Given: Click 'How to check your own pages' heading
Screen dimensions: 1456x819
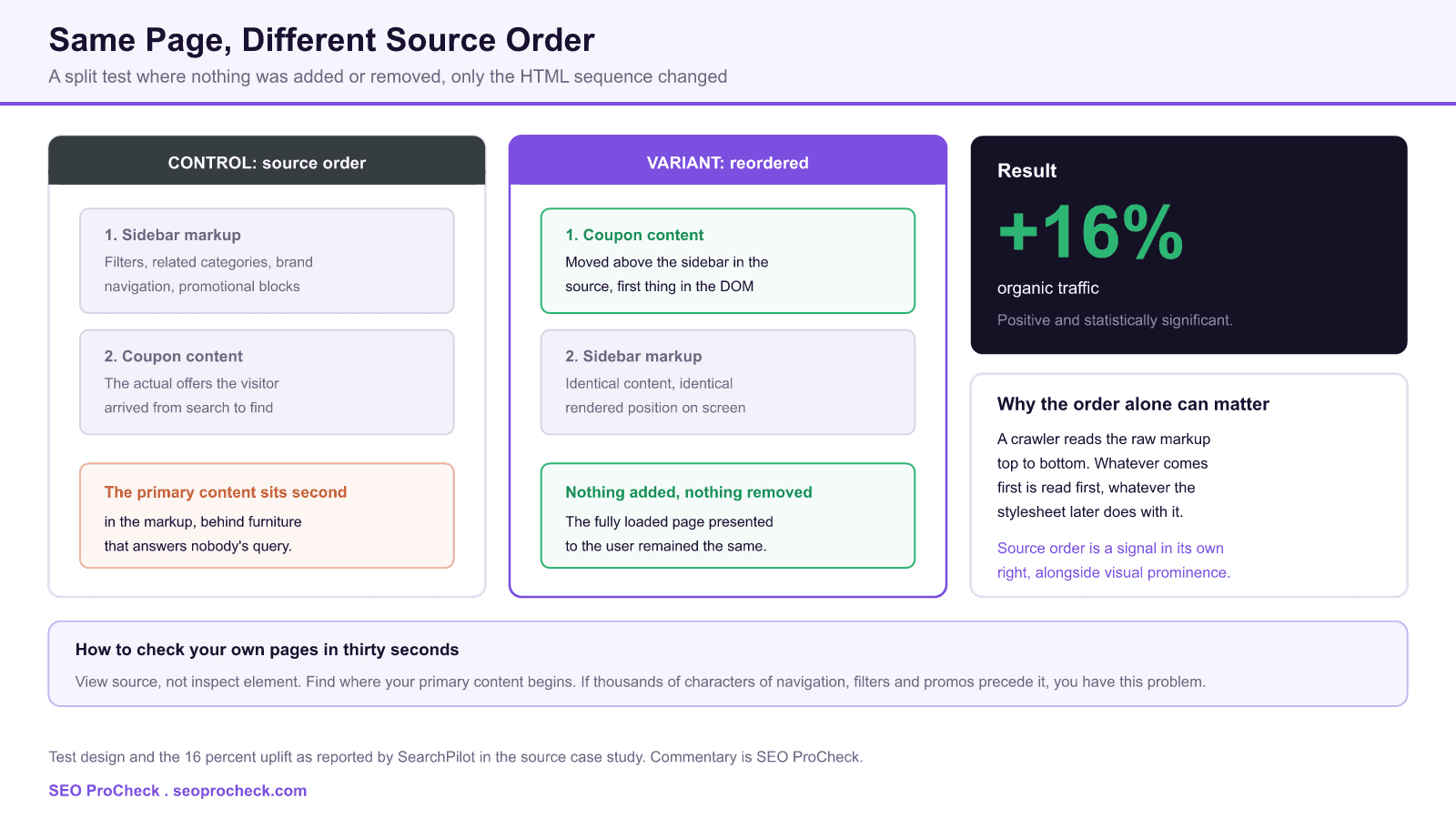Looking at the screenshot, I should [x=267, y=650].
